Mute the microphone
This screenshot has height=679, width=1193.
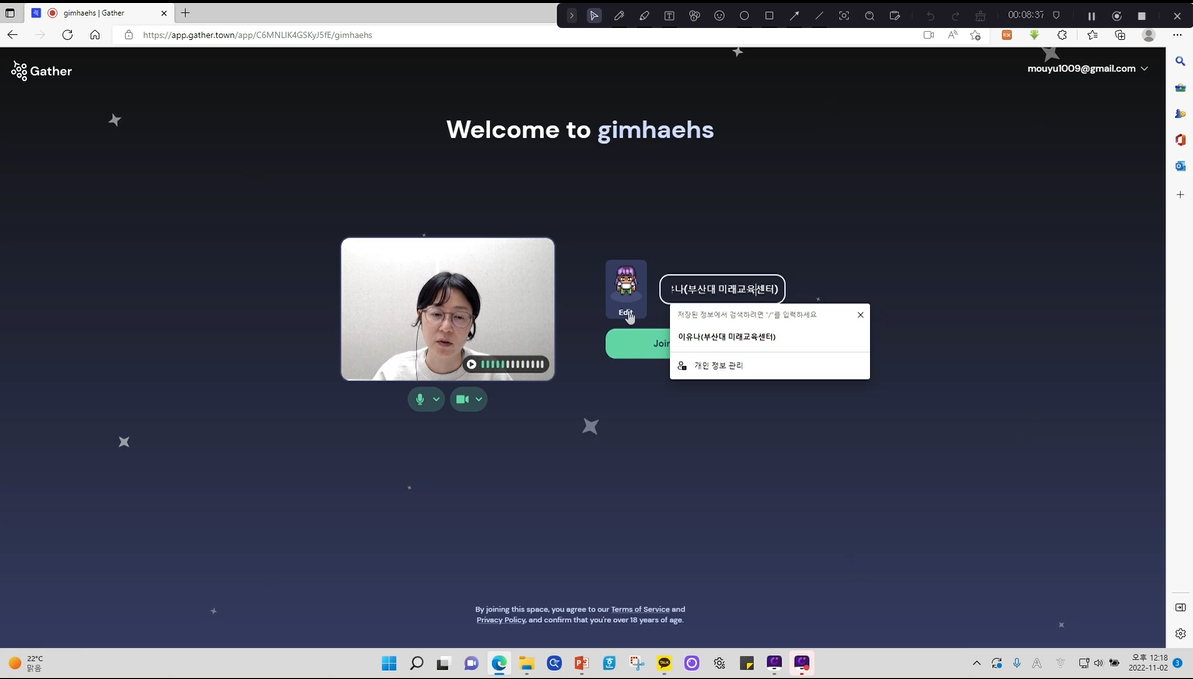[420, 399]
